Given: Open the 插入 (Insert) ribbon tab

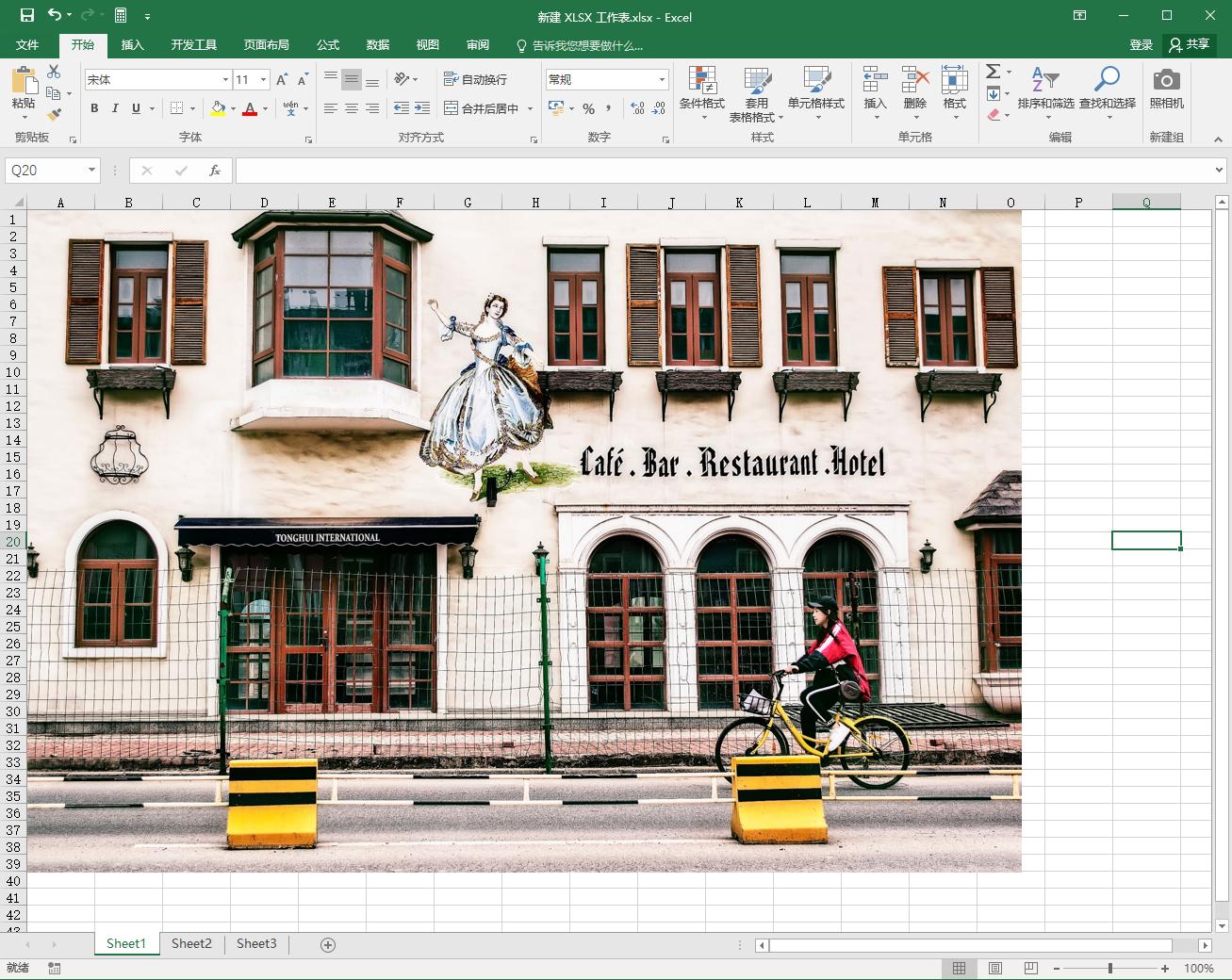Looking at the screenshot, I should (x=133, y=44).
